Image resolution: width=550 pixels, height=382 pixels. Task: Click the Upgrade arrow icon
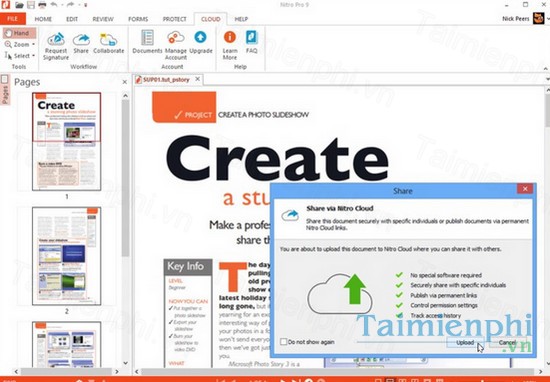(201, 37)
